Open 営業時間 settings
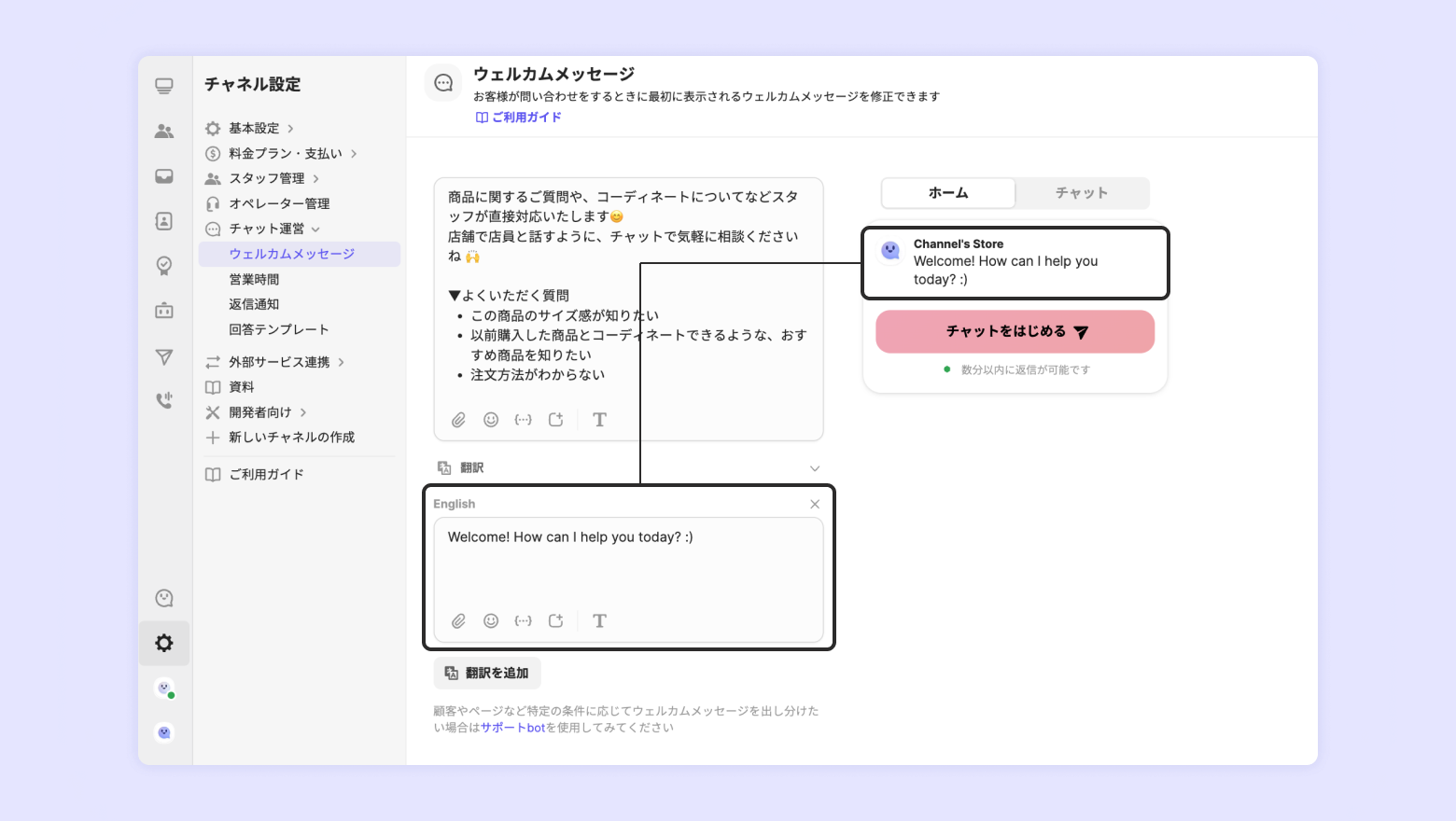 pyautogui.click(x=254, y=279)
